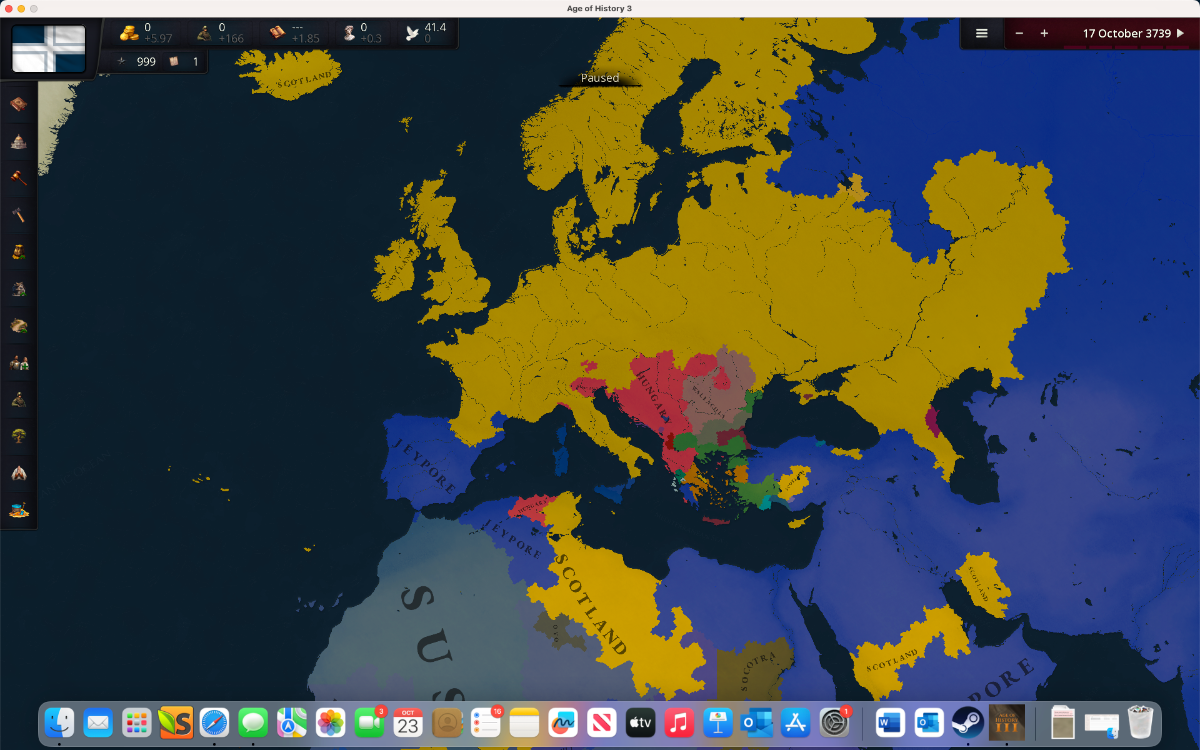The image size is (1200, 750).
Task: Click the manpower value +166
Action: click(x=231, y=39)
